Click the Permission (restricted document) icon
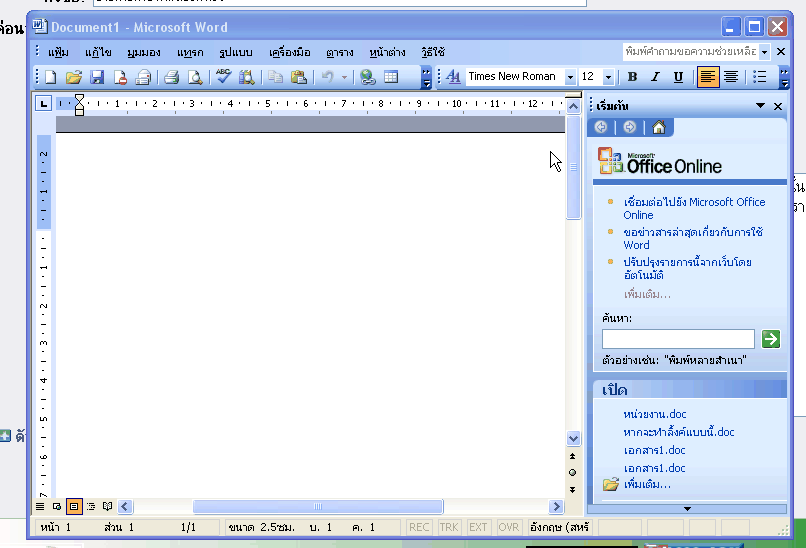The width and height of the screenshot is (806, 548). [120, 77]
